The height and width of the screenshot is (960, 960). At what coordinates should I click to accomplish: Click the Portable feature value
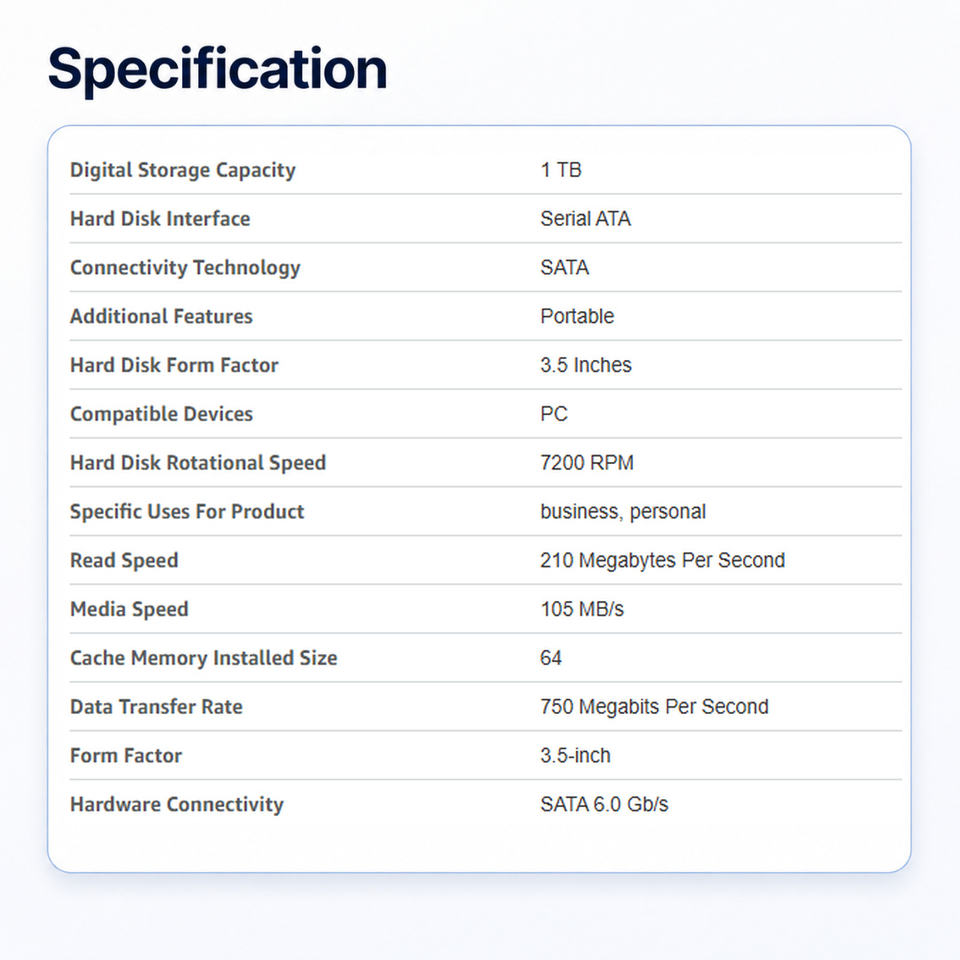coord(577,316)
